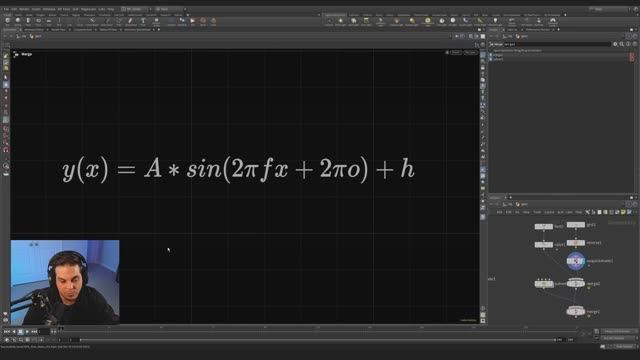
Task: Select the Torus shelf tool
Action: tap(38, 21)
